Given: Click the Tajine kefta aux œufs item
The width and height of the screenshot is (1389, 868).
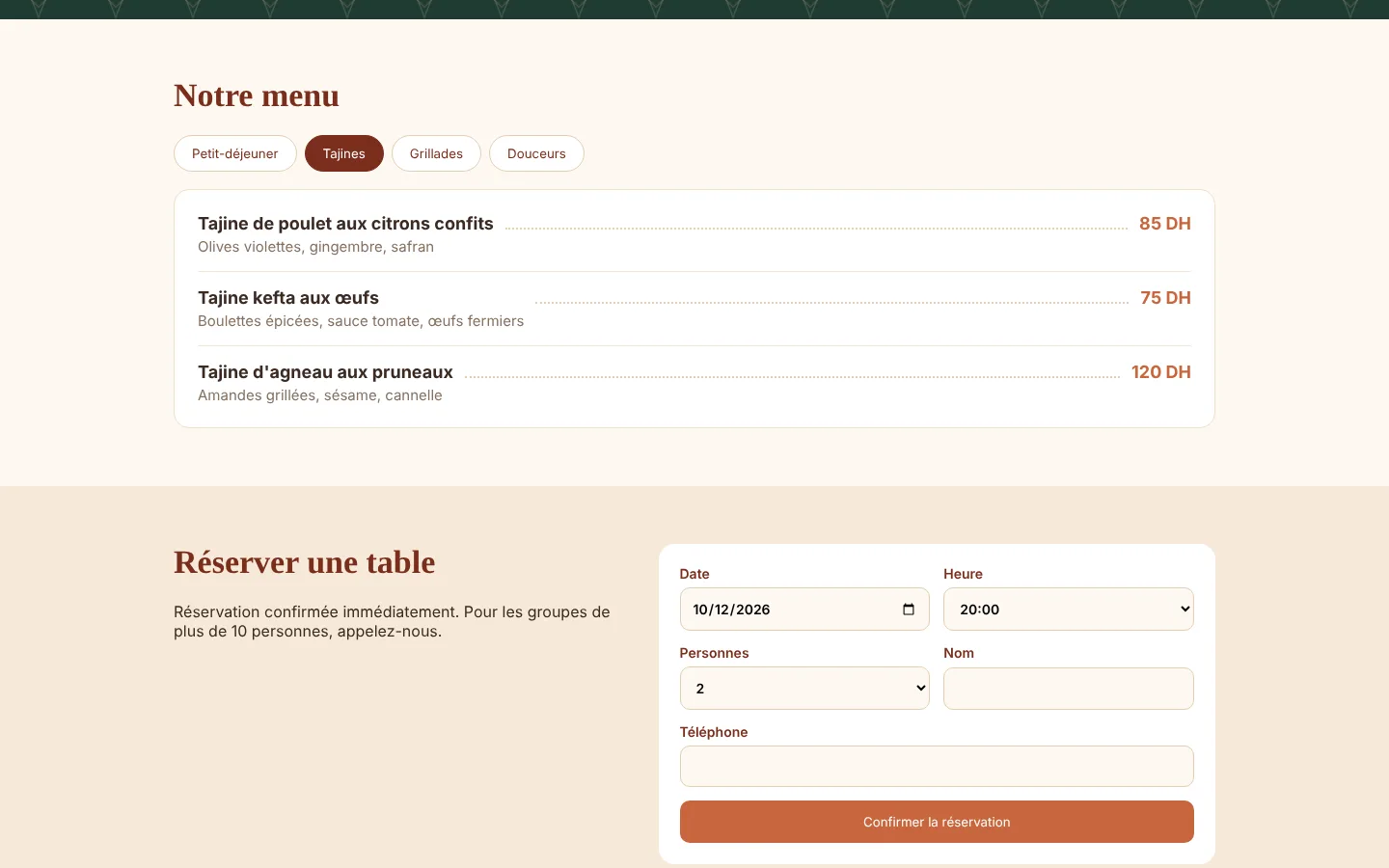Looking at the screenshot, I should 288,298.
